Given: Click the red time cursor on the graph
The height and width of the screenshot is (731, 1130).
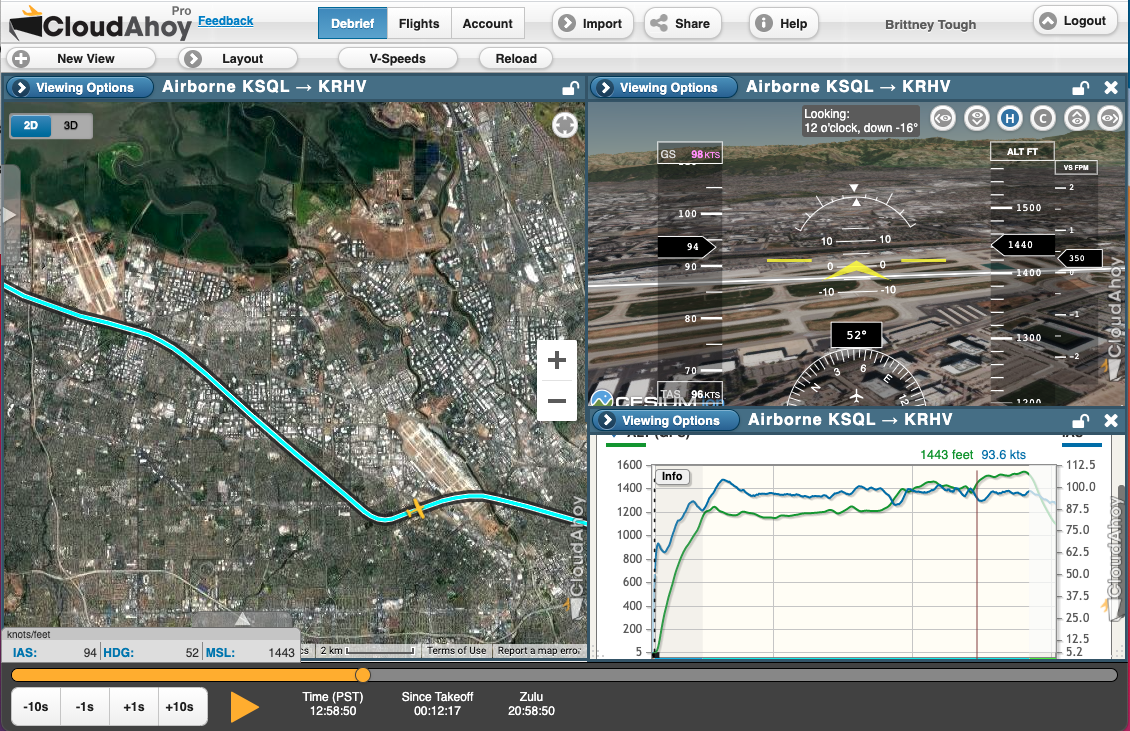Looking at the screenshot, I should 977,562.
